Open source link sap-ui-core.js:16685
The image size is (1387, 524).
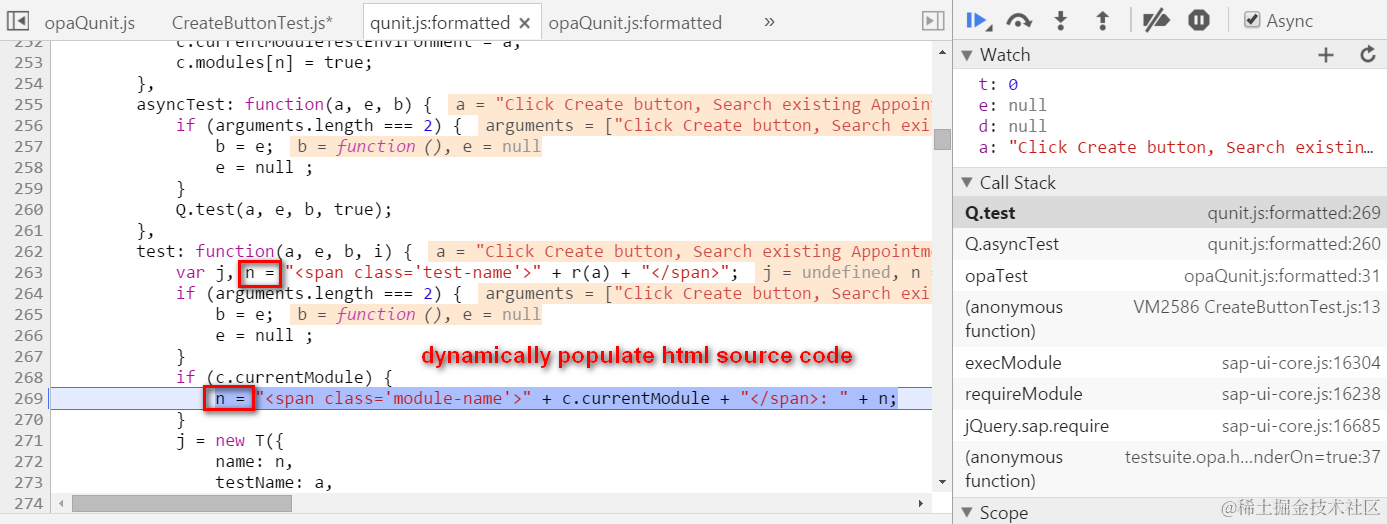1301,426
